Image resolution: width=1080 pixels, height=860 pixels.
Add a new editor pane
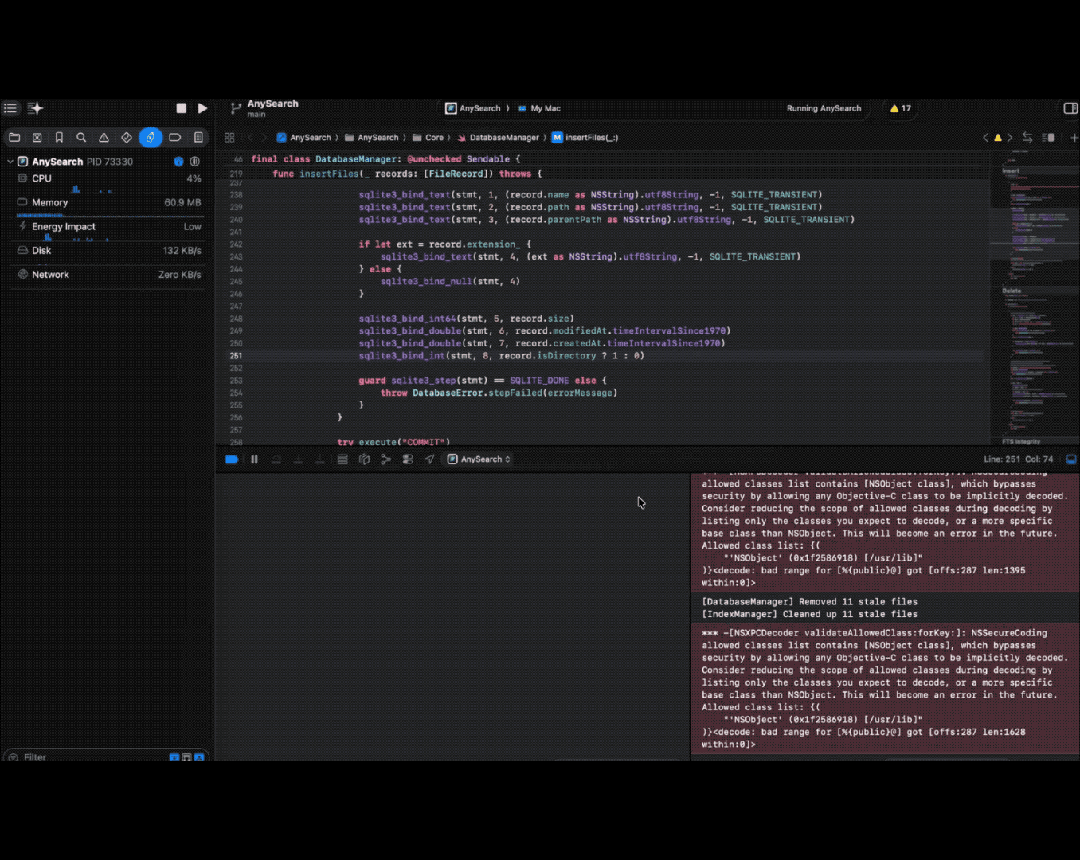[x=1073, y=138]
